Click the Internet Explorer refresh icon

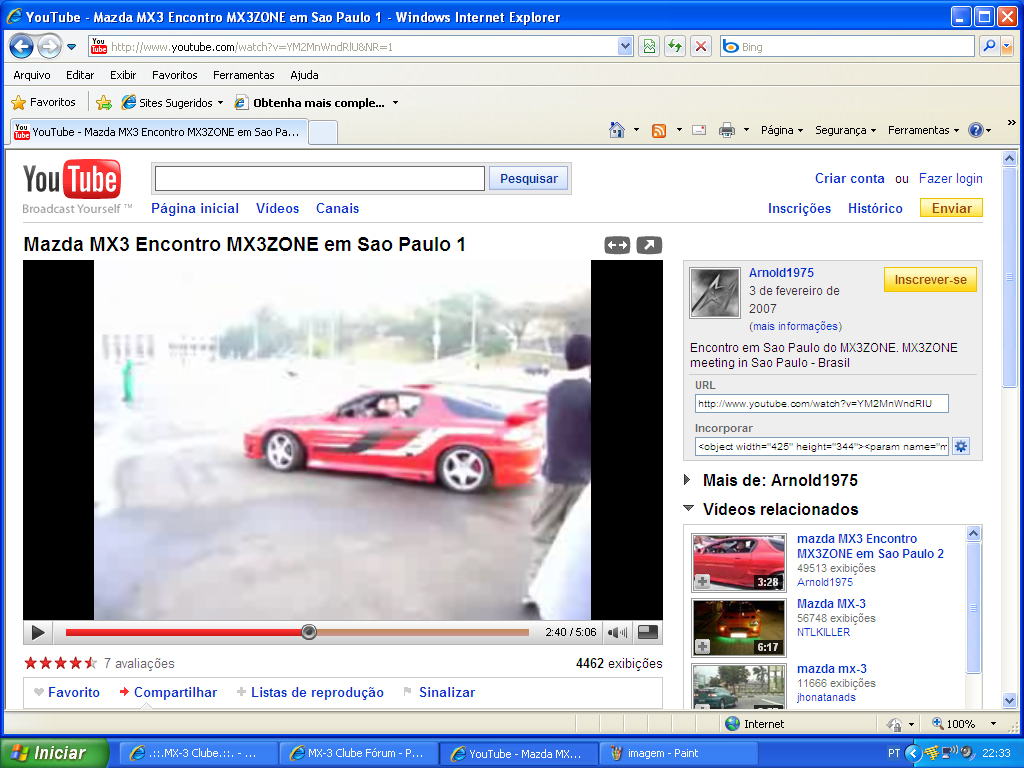click(x=675, y=46)
